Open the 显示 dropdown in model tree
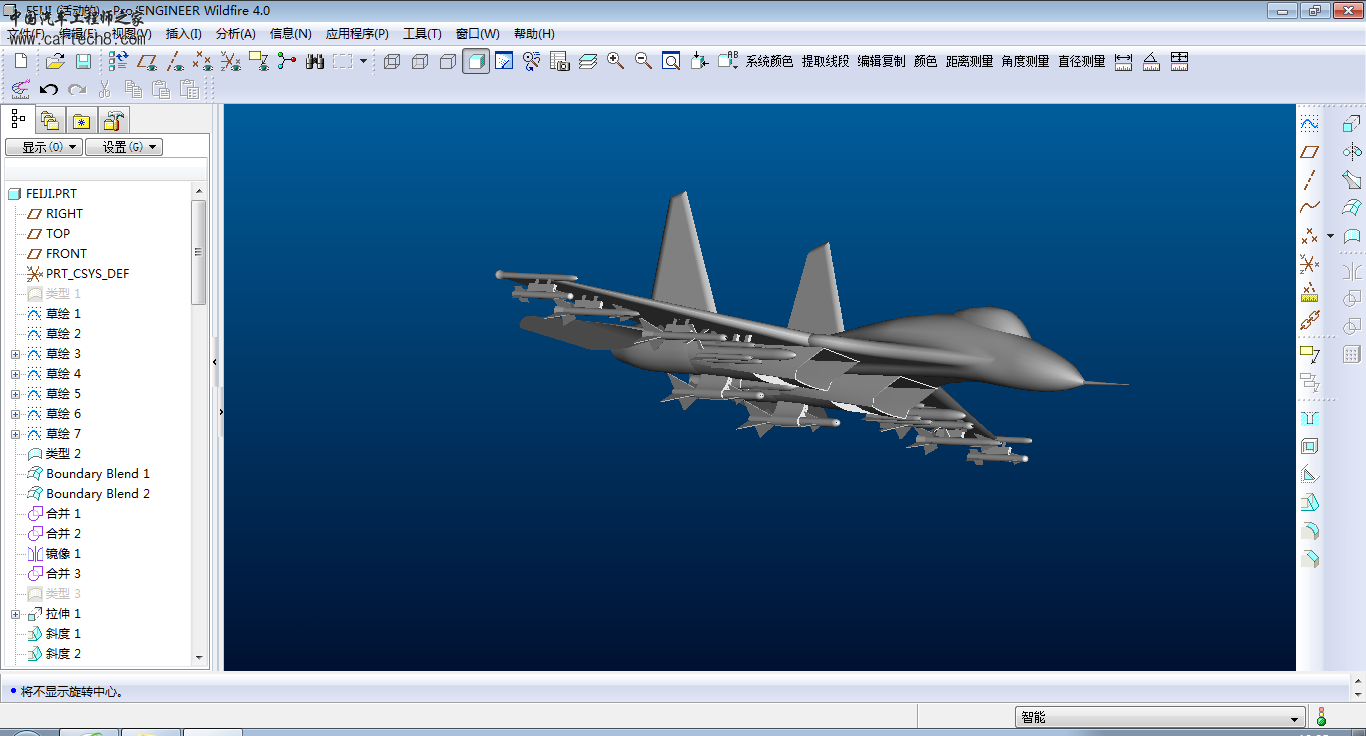The image size is (1366, 736). [43, 147]
